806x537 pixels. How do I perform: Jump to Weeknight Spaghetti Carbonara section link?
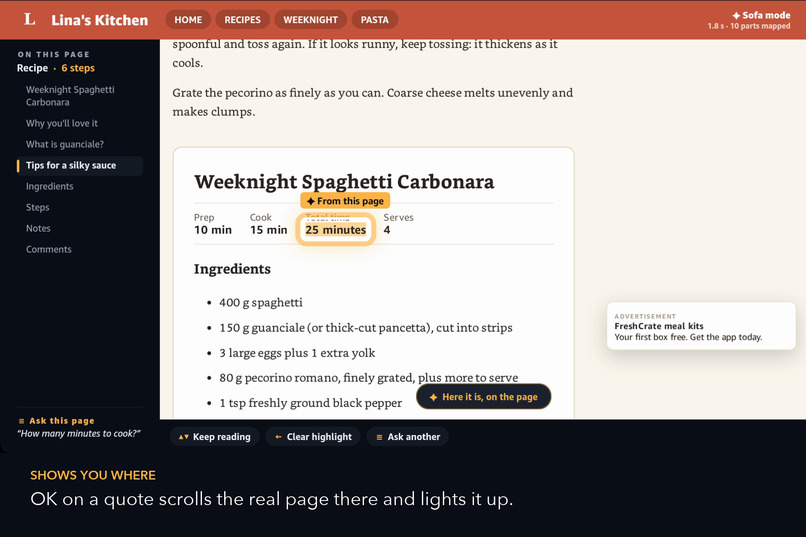click(x=70, y=96)
